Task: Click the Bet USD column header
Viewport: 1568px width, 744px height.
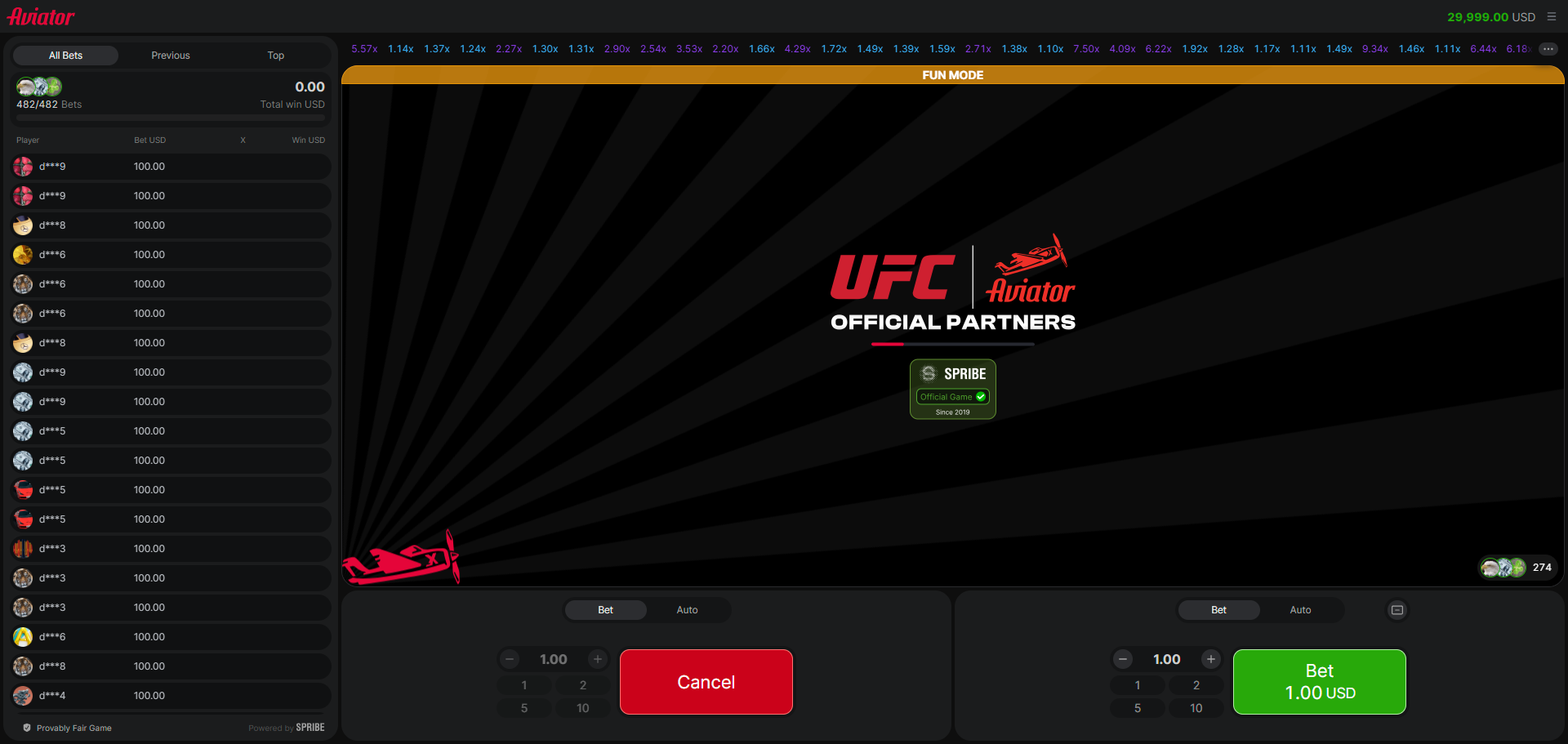Action: click(150, 140)
